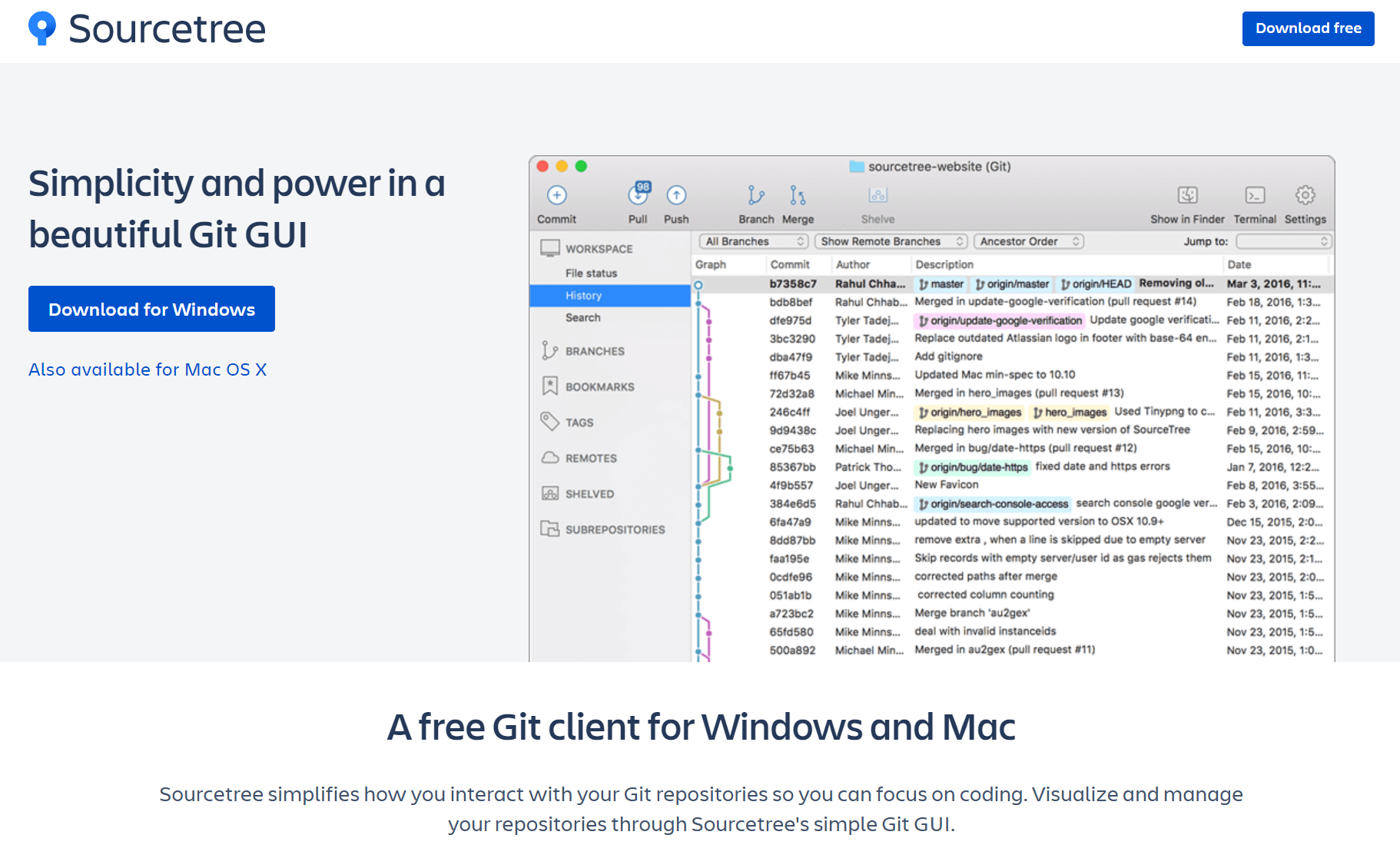Select commit bdb8bef hash
The height and width of the screenshot is (868, 1400).
click(x=791, y=302)
